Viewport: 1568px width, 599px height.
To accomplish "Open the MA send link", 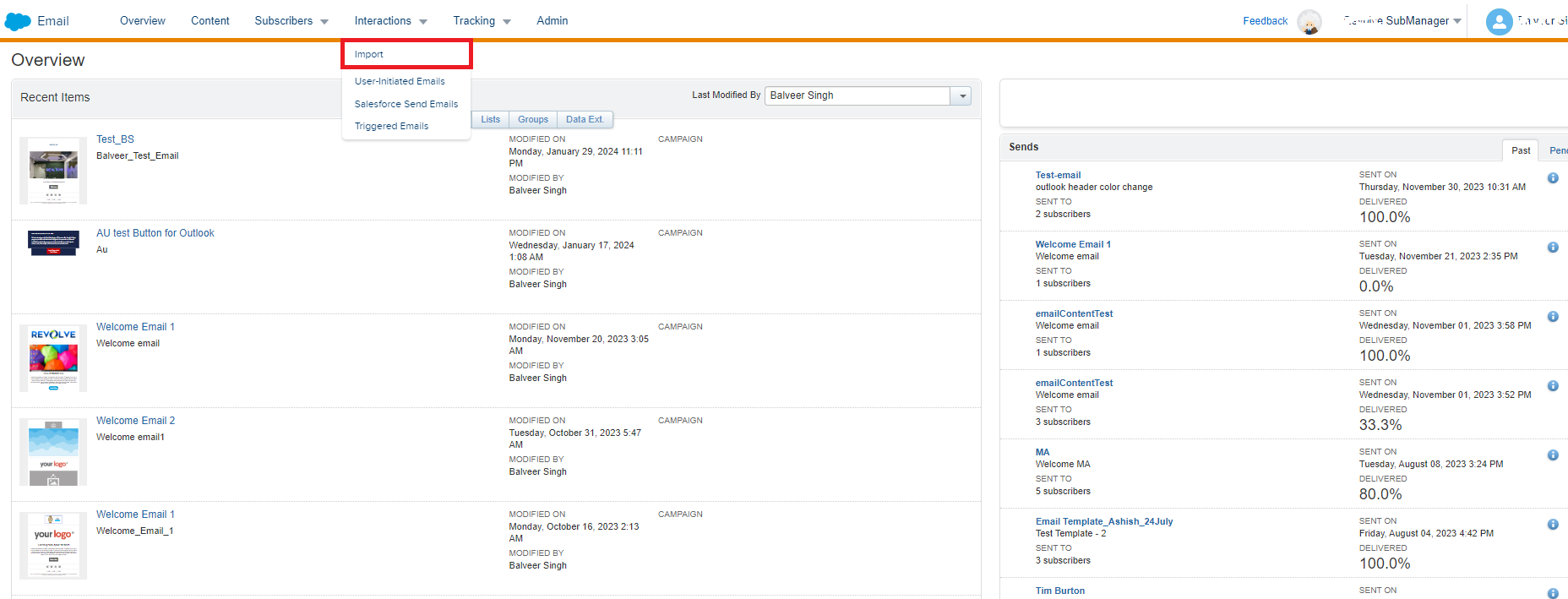I will click(x=1043, y=453).
